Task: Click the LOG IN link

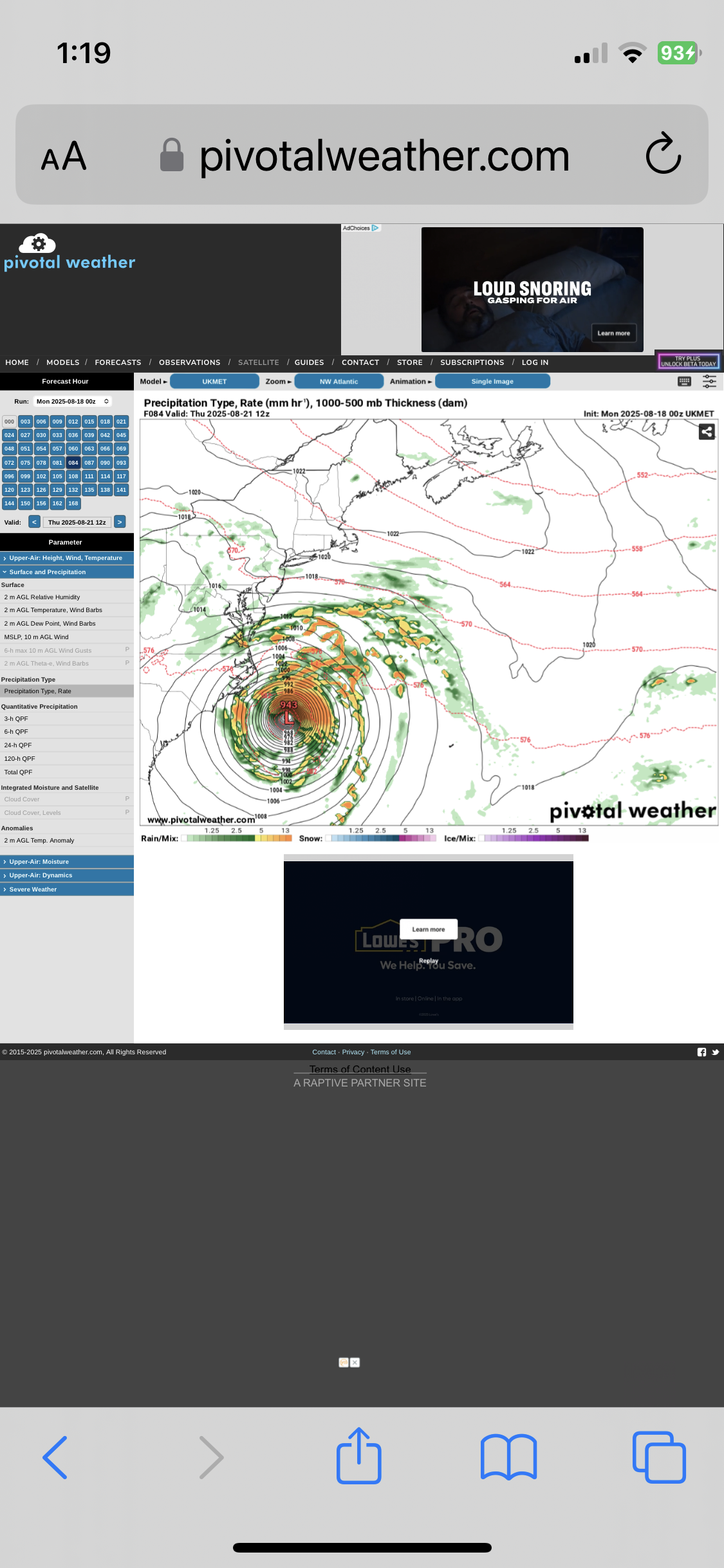Action: 535,362
